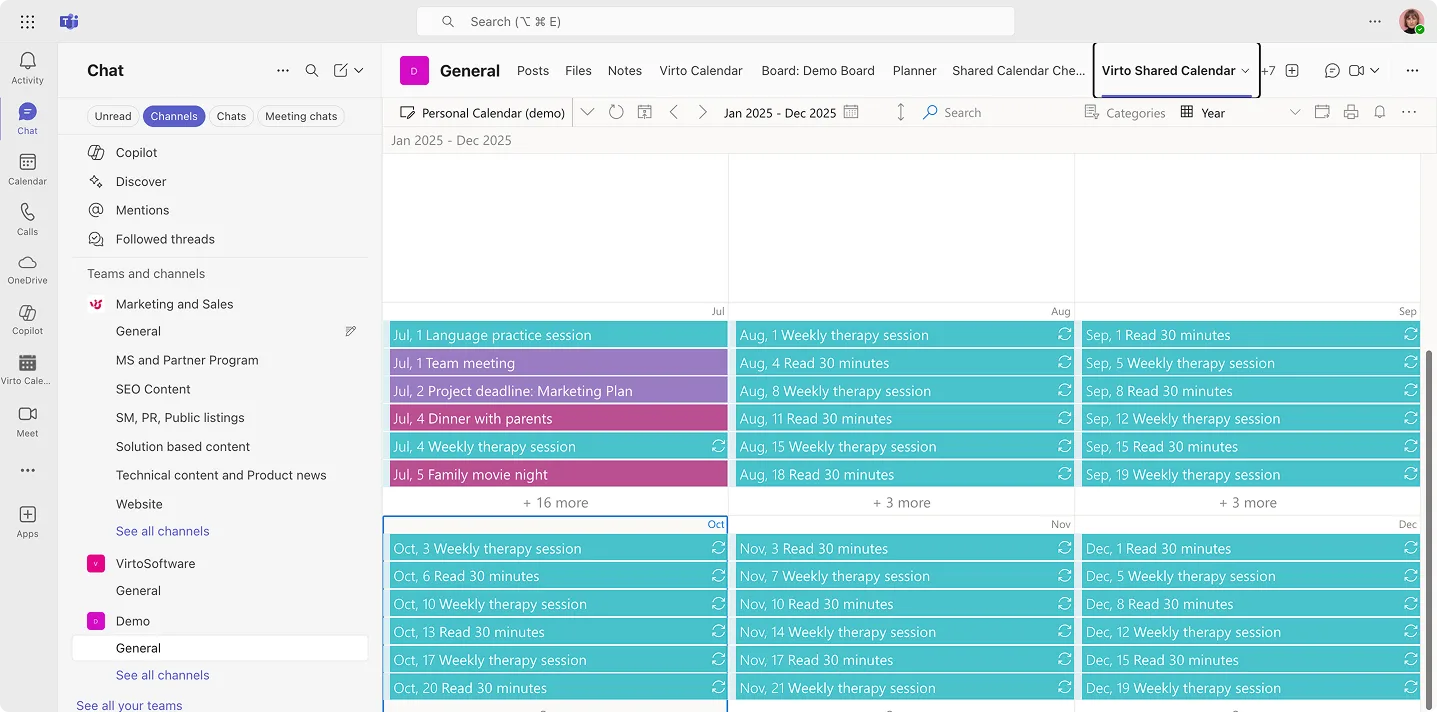Open the Year view dropdown
This screenshot has height=712, width=1437.
(x=1295, y=112)
